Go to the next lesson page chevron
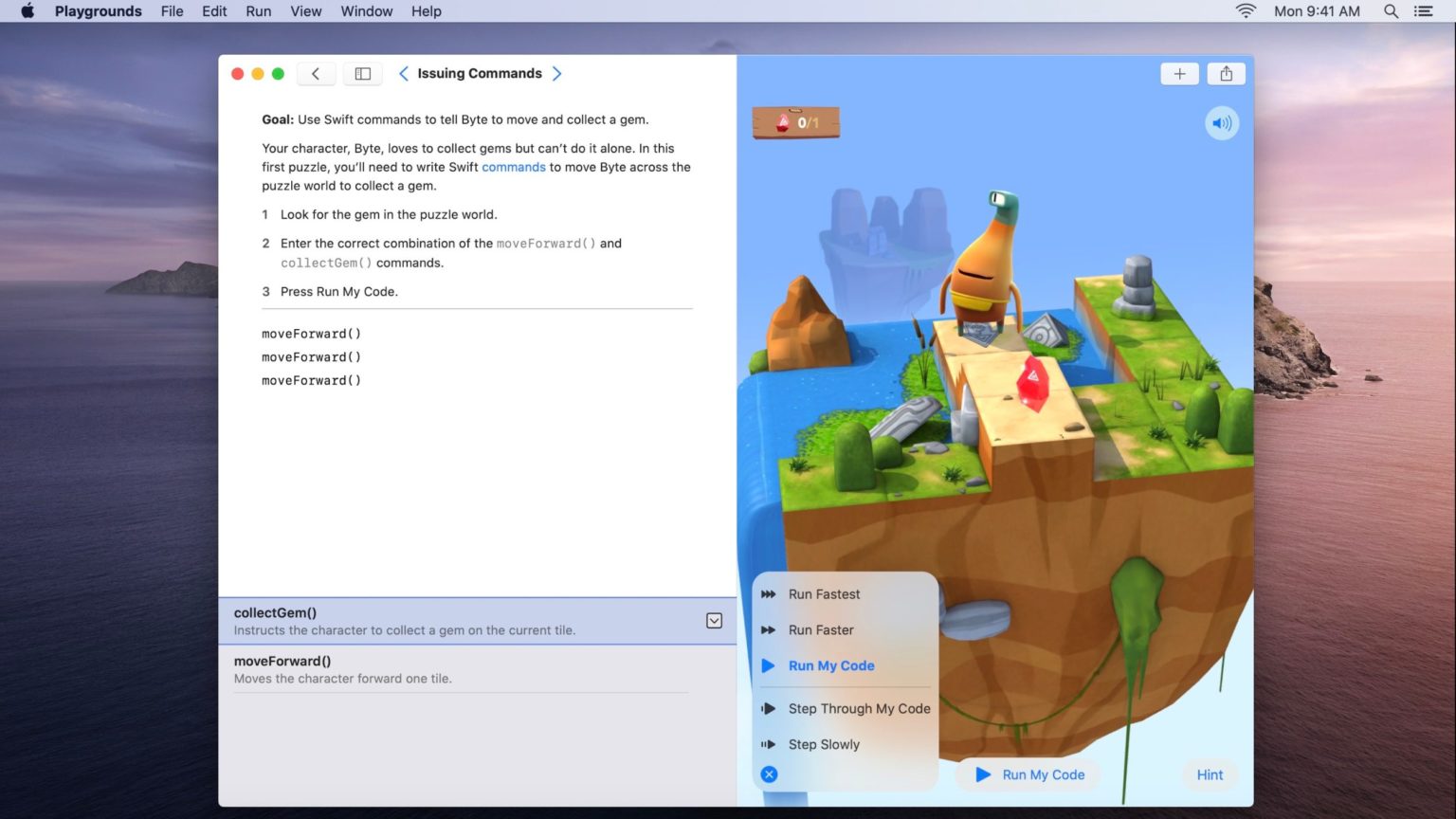Screen dimensions: 1456x819 (557, 73)
